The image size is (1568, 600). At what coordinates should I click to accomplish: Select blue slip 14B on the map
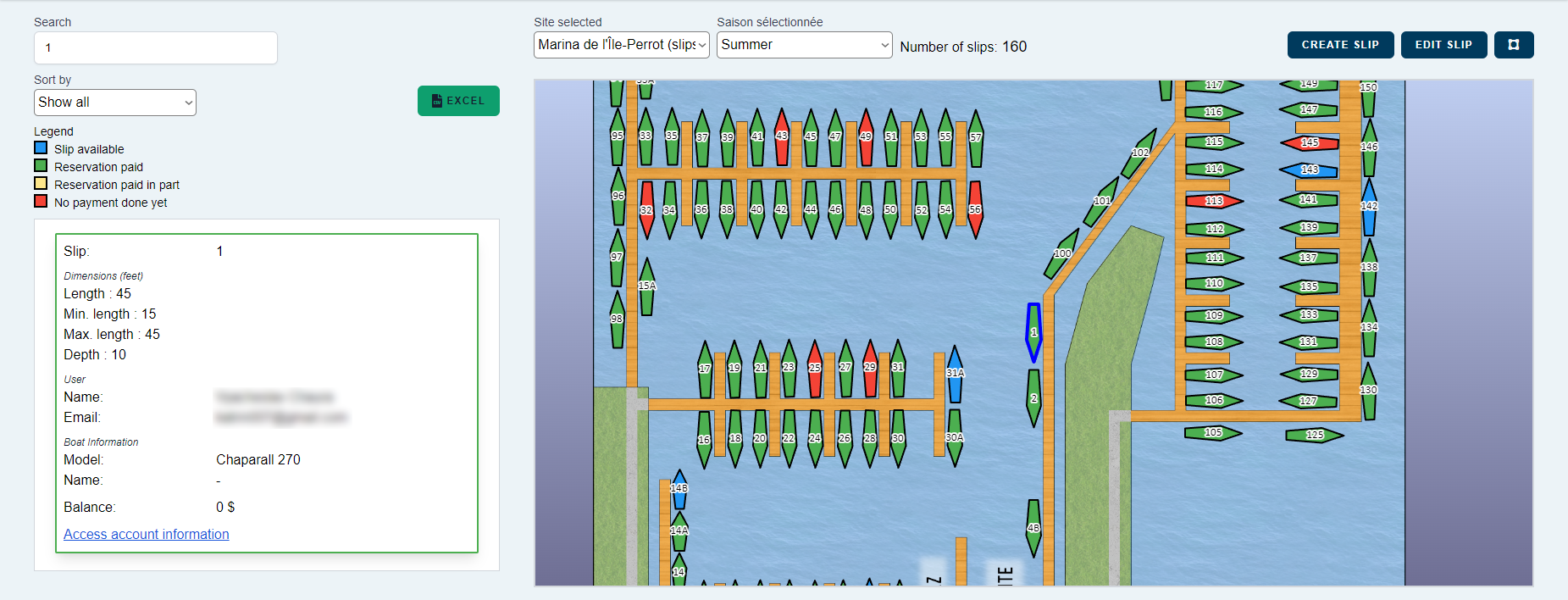point(679,489)
